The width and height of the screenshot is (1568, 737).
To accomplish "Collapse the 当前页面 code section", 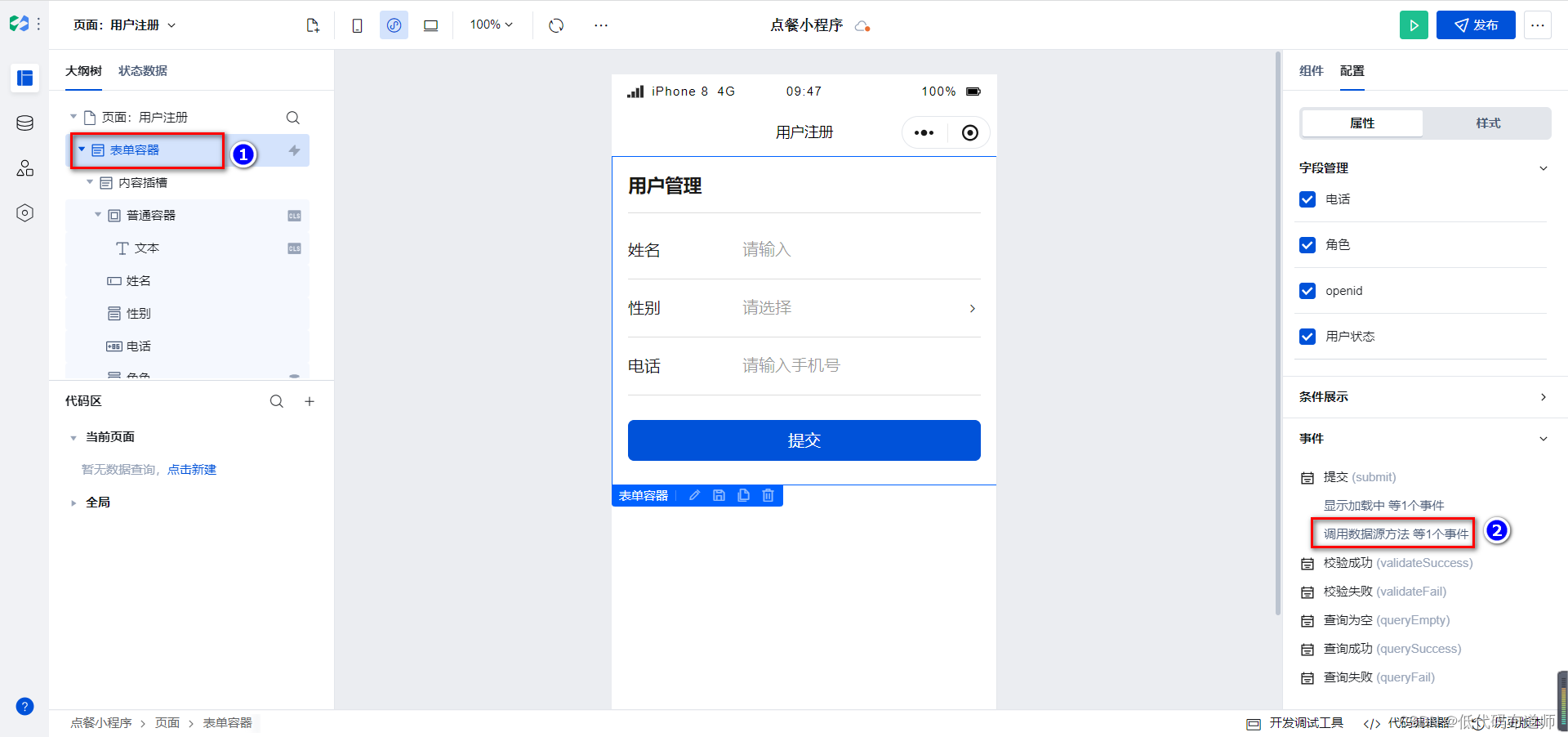I will pos(73,437).
